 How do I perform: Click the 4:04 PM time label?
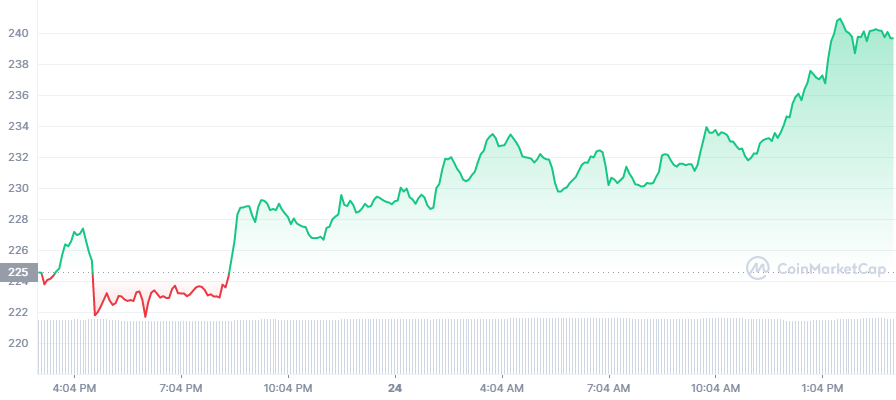tap(75, 389)
